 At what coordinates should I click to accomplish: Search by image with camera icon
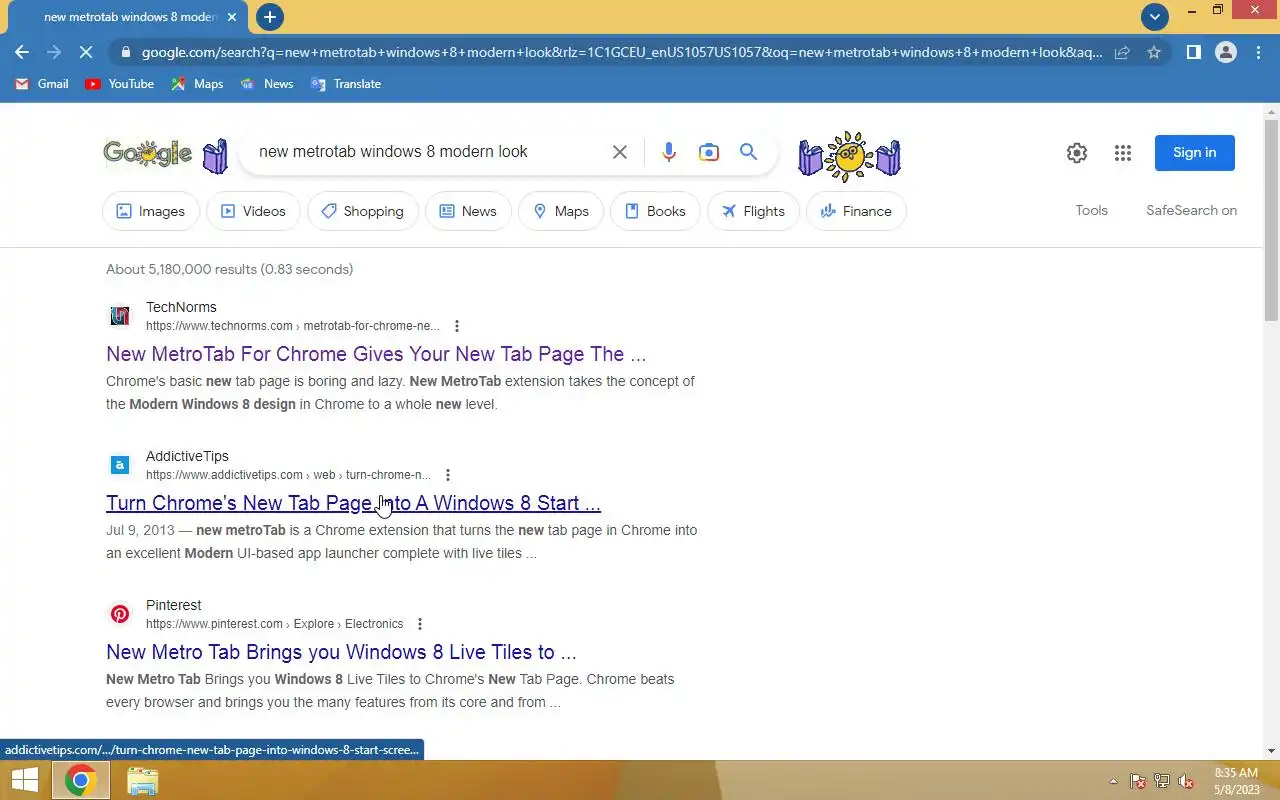click(x=709, y=152)
